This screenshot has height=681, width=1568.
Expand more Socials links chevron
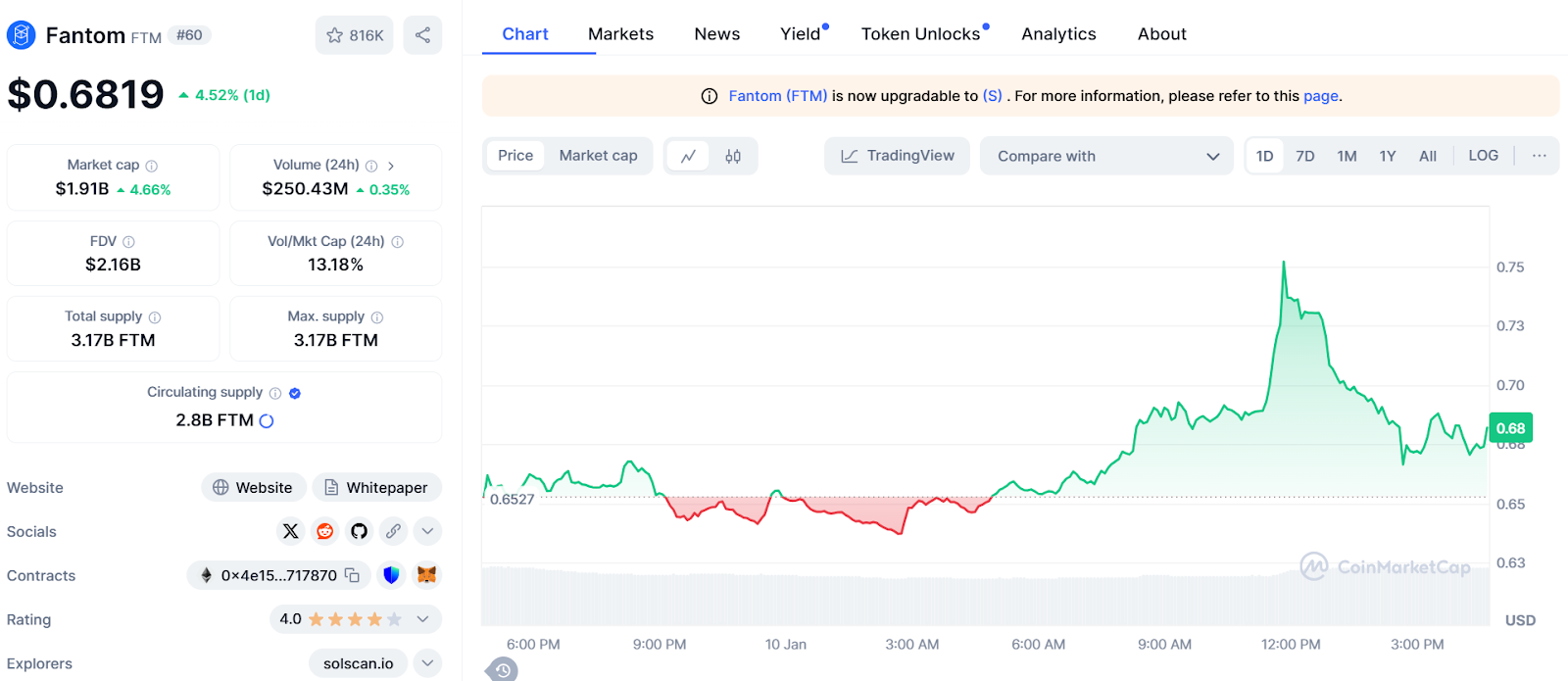pyautogui.click(x=427, y=531)
